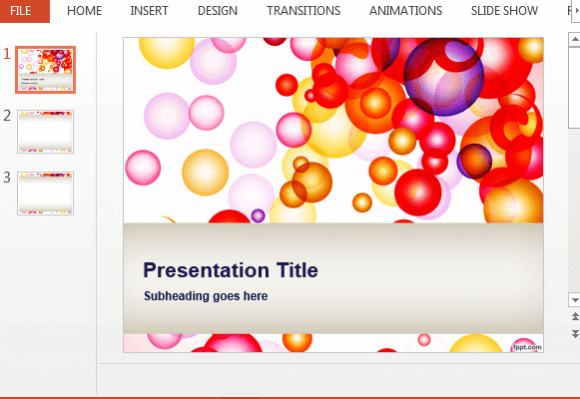Go to next slide using double-down arrow
Screen dimensions: 580x399
[x=575, y=334]
